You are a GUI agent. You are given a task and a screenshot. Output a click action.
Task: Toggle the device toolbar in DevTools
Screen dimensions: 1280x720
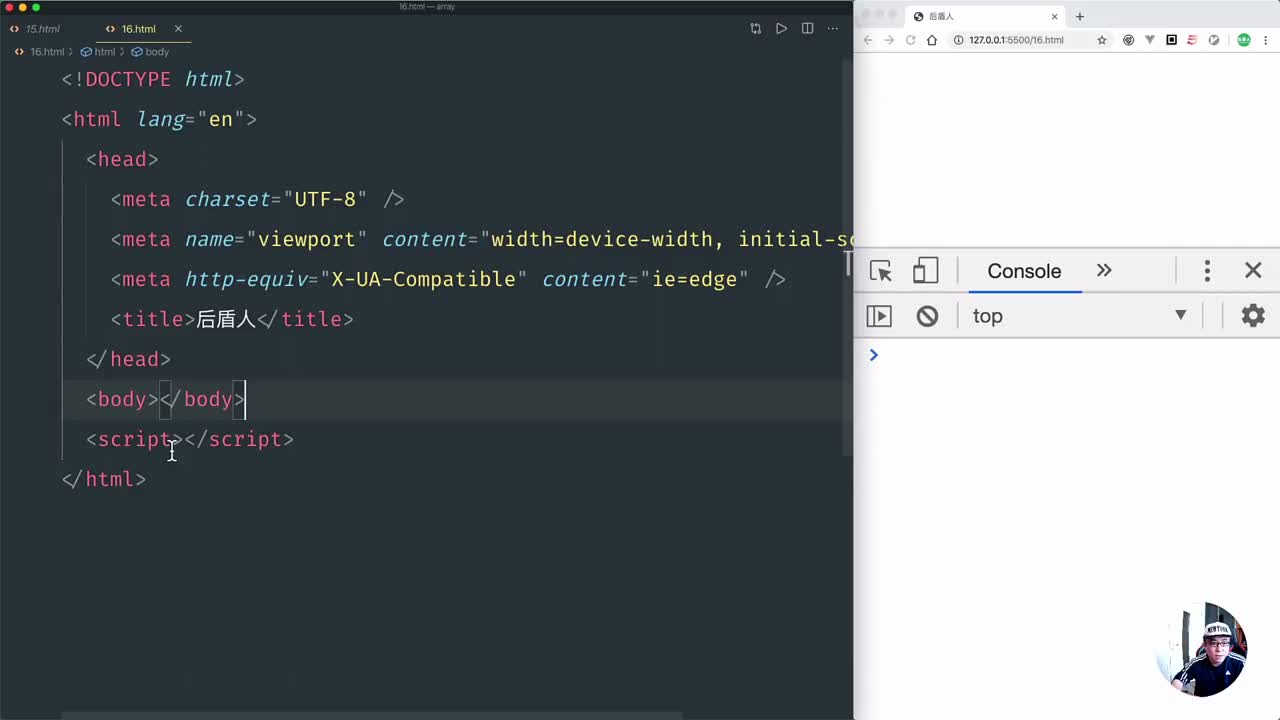(x=926, y=271)
